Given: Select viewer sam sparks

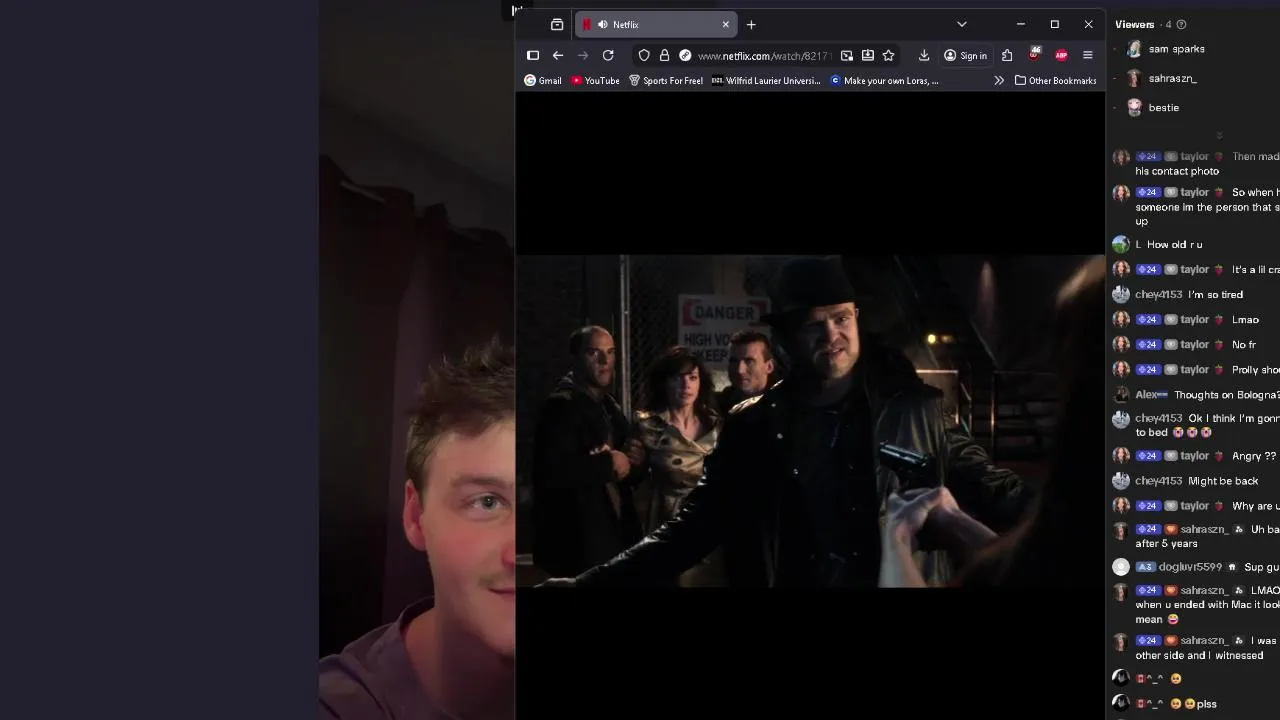Looking at the screenshot, I should pyautogui.click(x=1176, y=49).
